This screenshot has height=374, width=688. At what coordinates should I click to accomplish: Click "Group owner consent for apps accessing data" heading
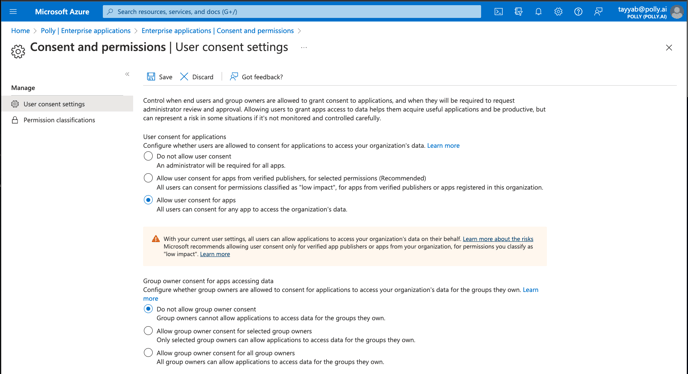pos(208,280)
